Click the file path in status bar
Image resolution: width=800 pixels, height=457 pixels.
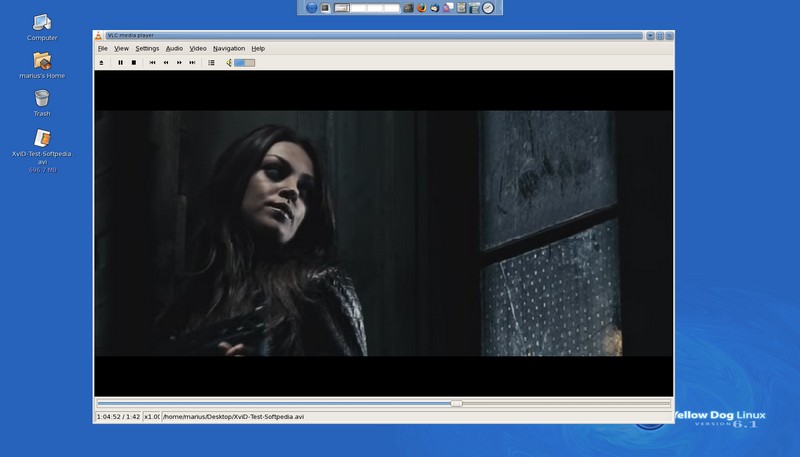pyautogui.click(x=234, y=417)
